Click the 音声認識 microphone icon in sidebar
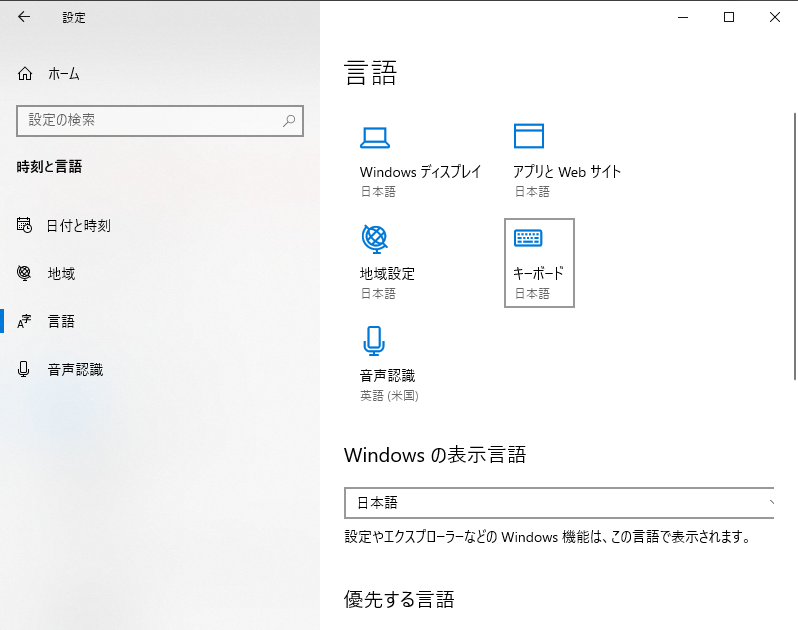 [x=23, y=369]
